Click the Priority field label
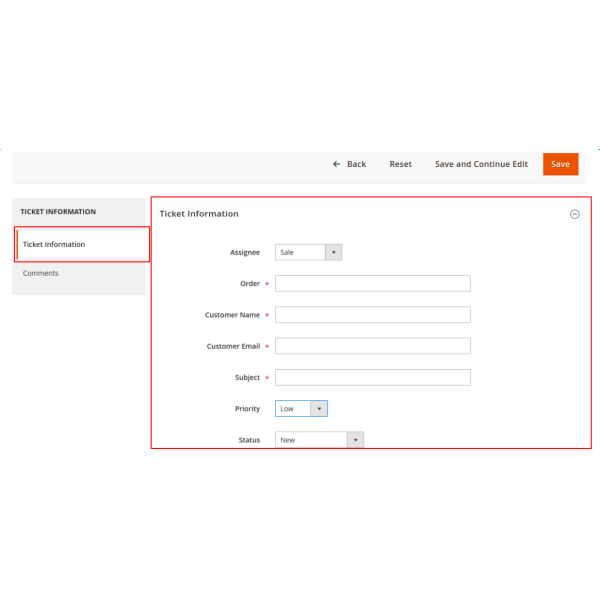Image resolution: width=600 pixels, height=600 pixels. coord(247,409)
